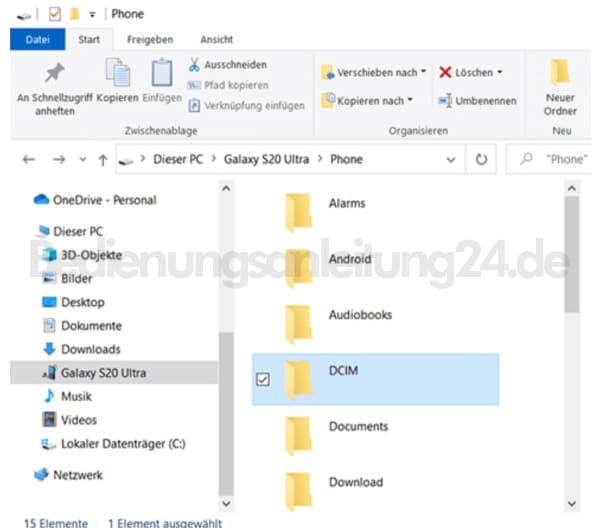Go back with the left arrow
Image resolution: width=600 pixels, height=528 pixels.
coord(29,159)
